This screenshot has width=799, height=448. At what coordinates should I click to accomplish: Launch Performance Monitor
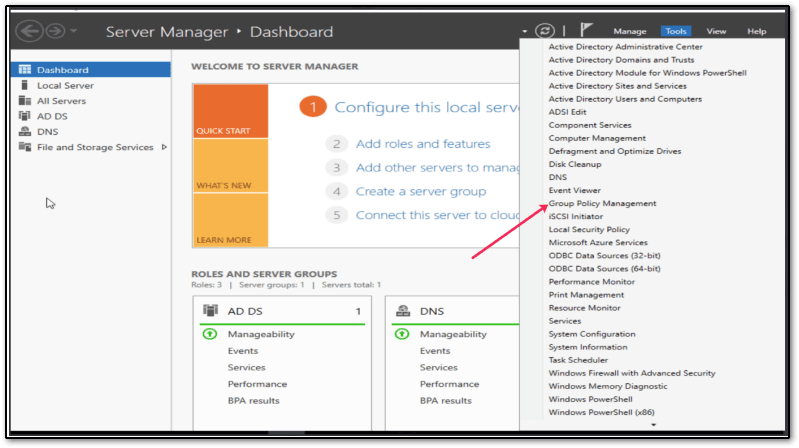coord(592,281)
